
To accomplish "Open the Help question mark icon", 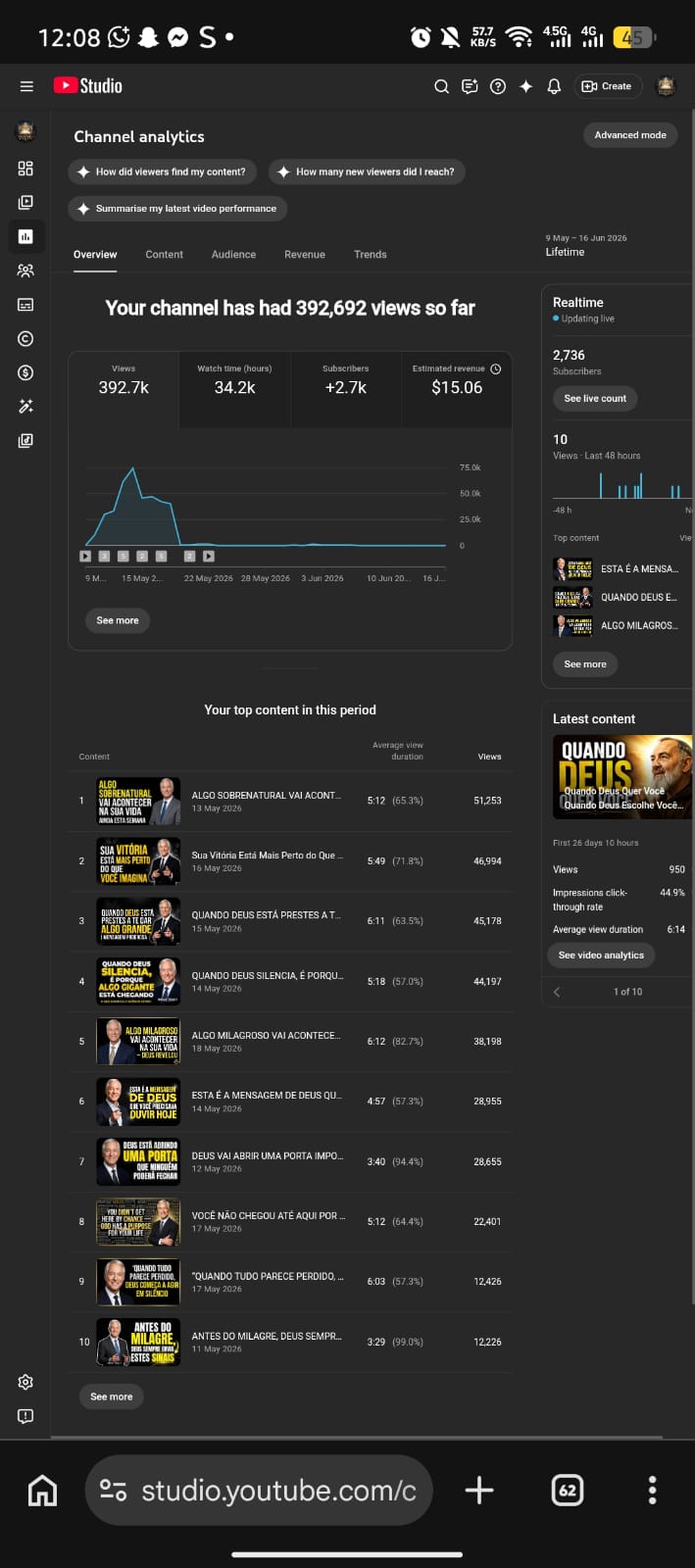I will [498, 86].
